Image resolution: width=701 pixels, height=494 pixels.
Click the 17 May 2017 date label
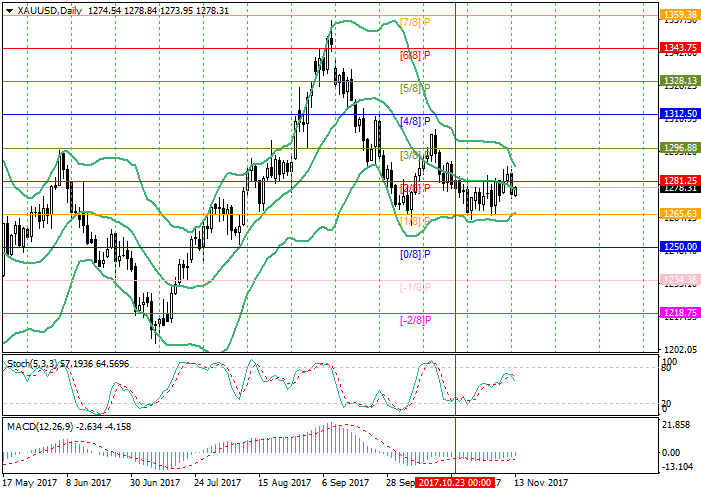[x=30, y=483]
